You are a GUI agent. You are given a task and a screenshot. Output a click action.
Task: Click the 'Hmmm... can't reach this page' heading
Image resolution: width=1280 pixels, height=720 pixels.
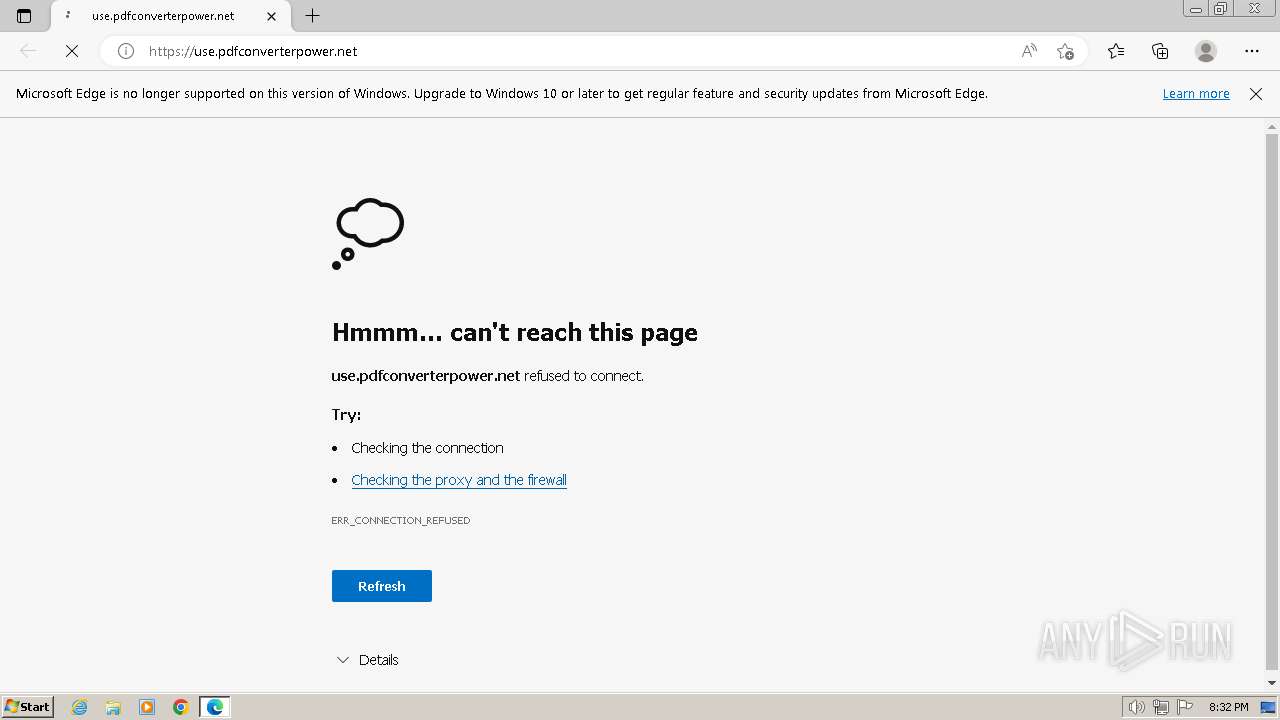pos(515,332)
